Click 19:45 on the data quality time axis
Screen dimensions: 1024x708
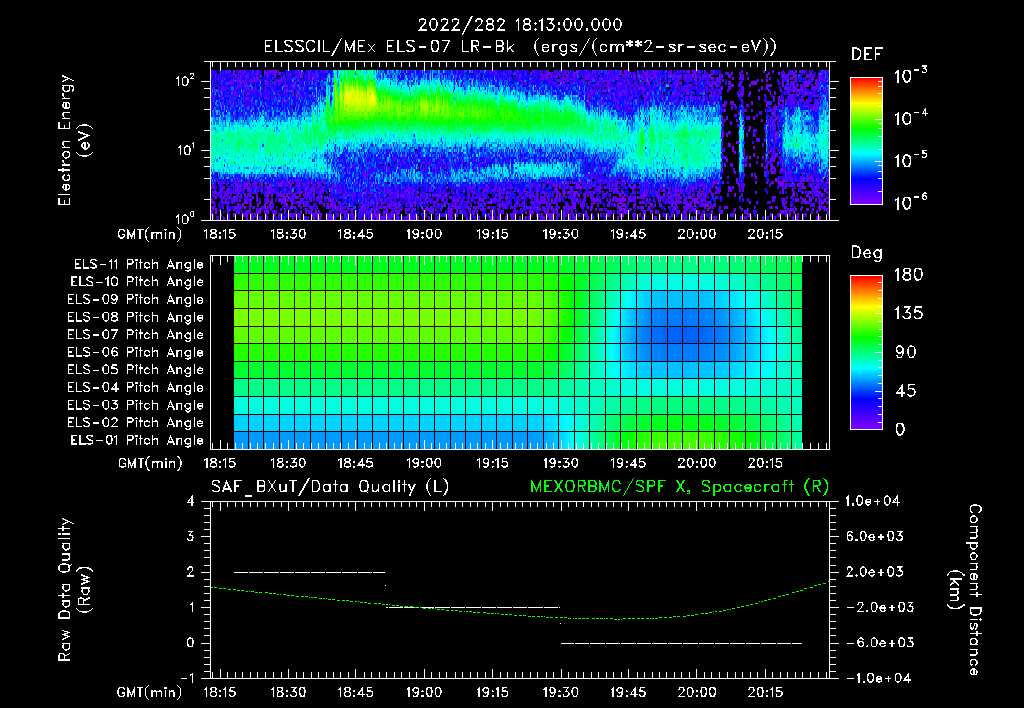point(628,692)
